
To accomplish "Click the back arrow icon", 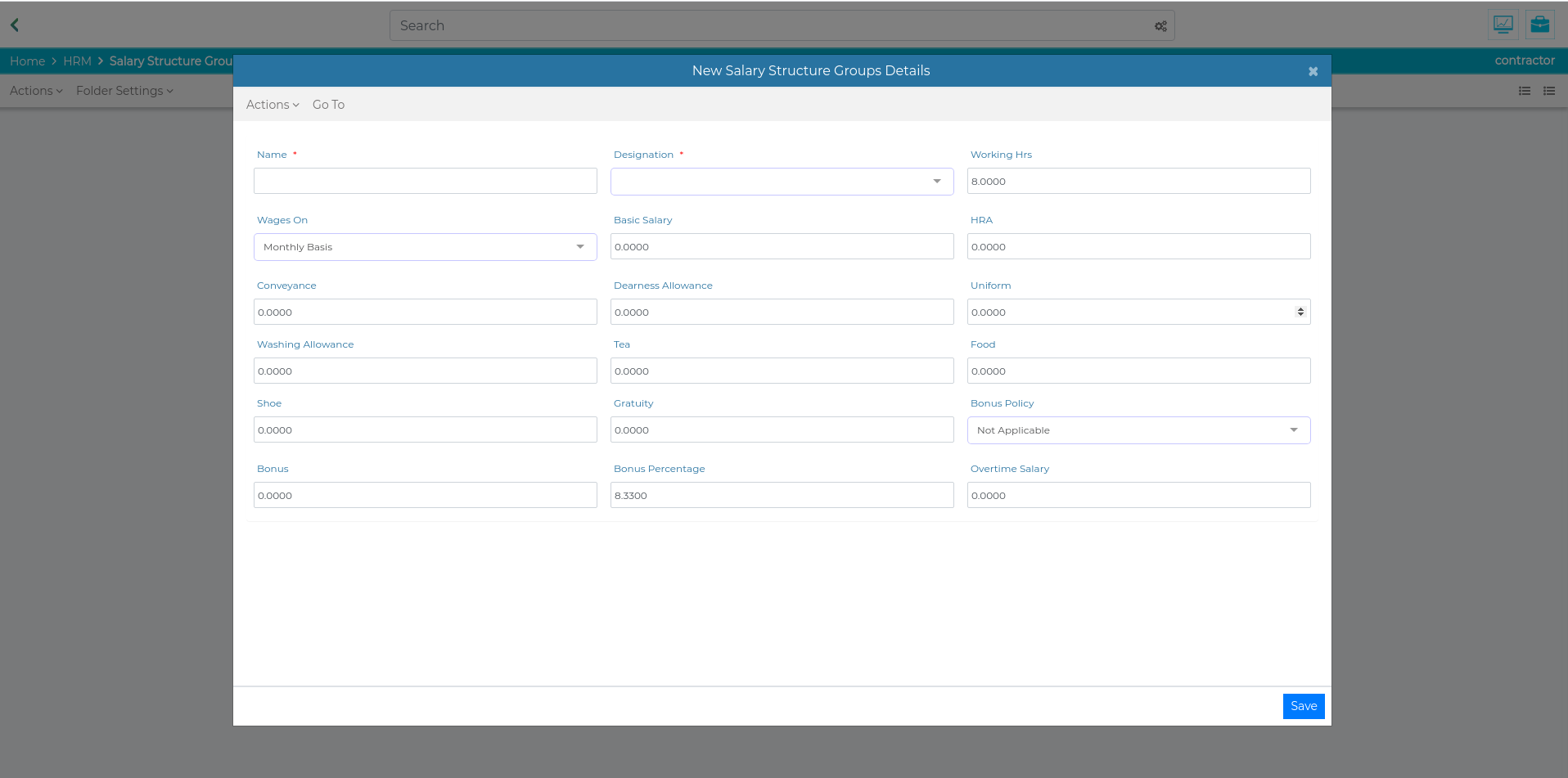I will point(15,25).
